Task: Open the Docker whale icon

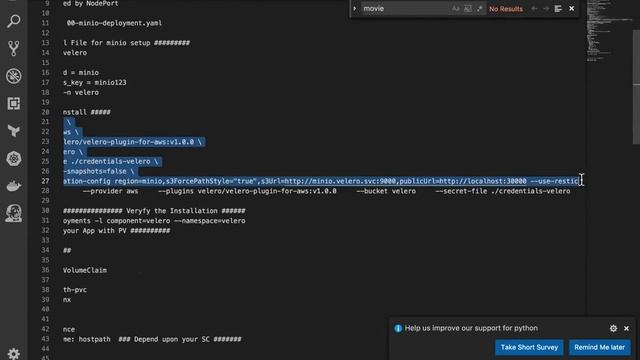Action: pos(13,186)
